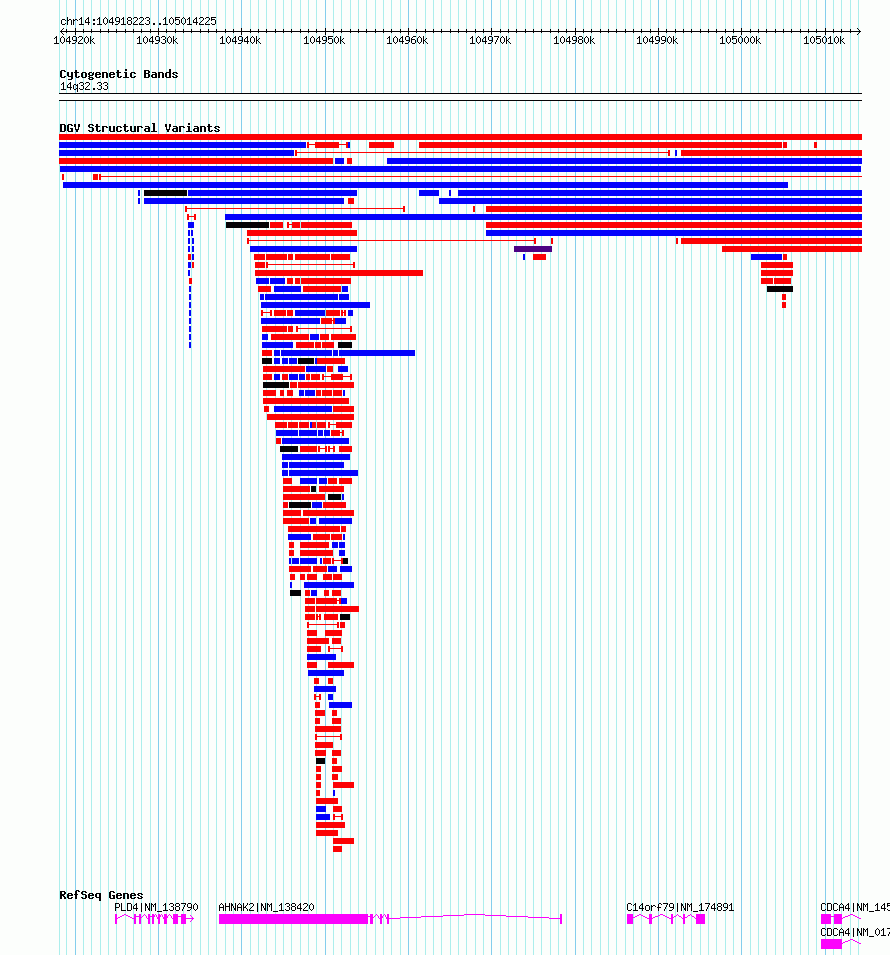Click the 104960k ruler label
This screenshot has width=890, height=955.
[407, 40]
